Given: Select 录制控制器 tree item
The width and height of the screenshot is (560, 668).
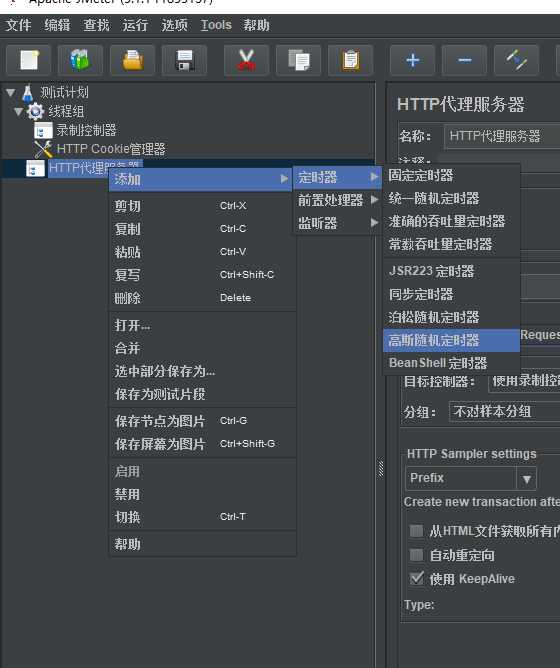Looking at the screenshot, I should point(86,130).
